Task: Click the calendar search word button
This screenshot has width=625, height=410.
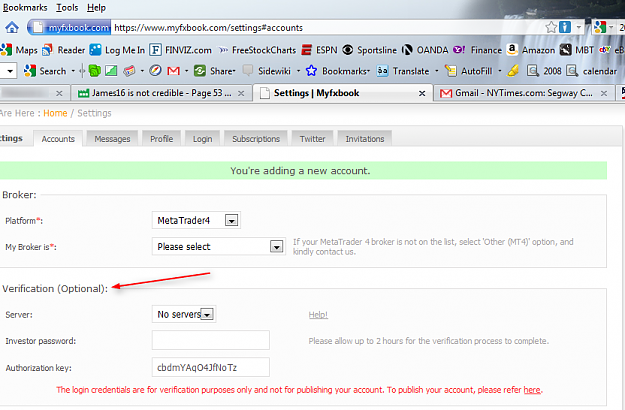Action: (592, 71)
